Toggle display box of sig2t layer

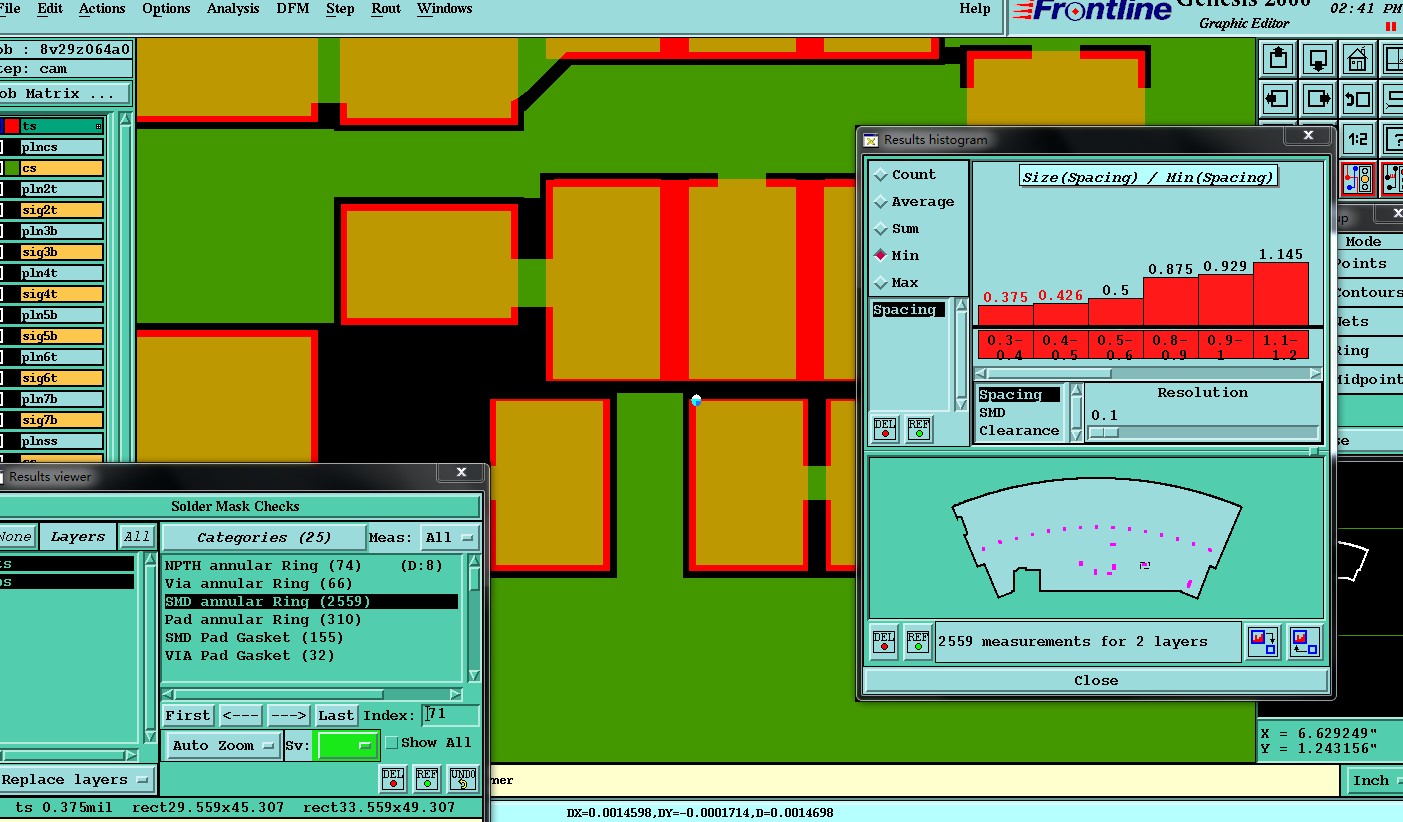coord(1,210)
